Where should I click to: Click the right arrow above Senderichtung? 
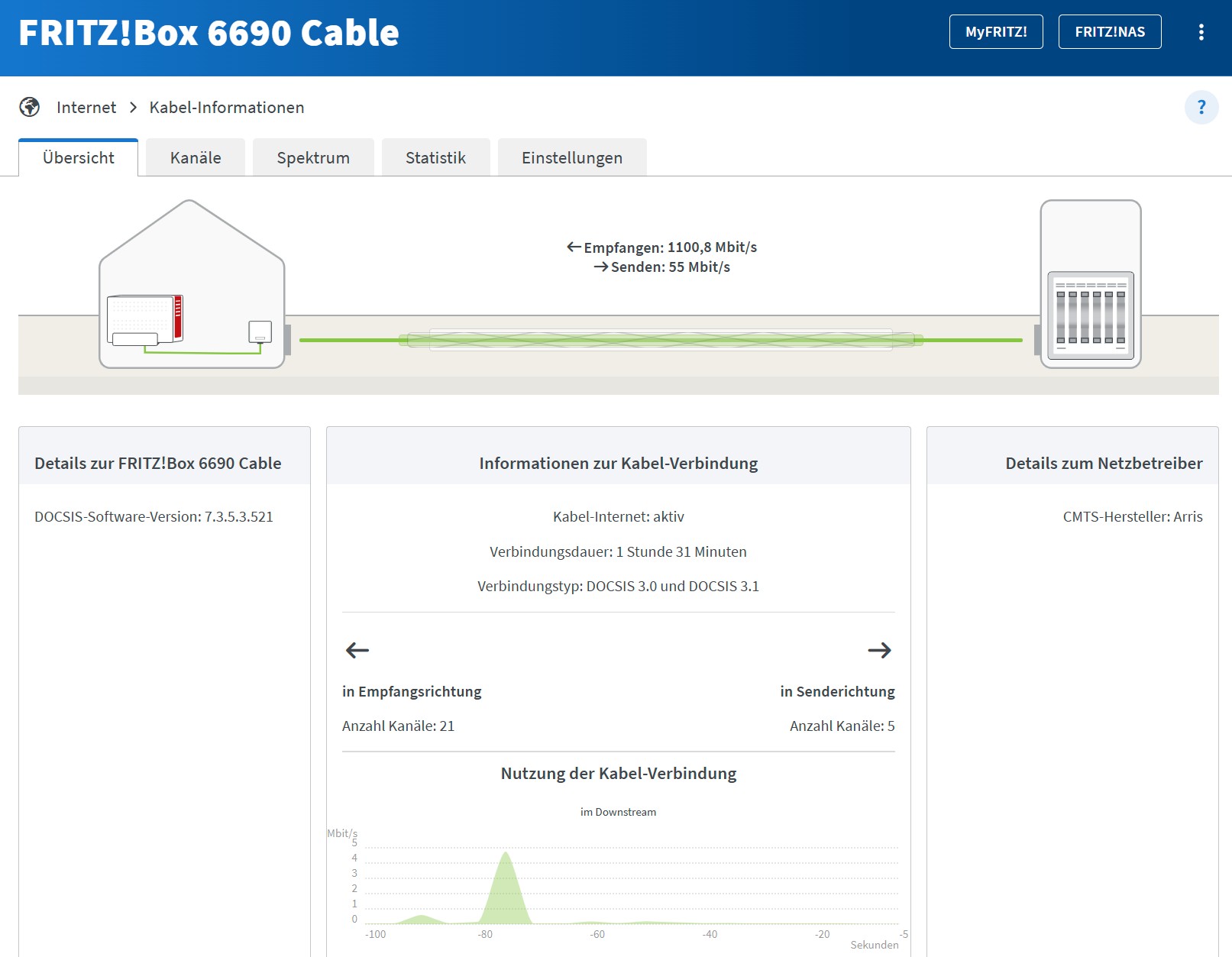879,650
